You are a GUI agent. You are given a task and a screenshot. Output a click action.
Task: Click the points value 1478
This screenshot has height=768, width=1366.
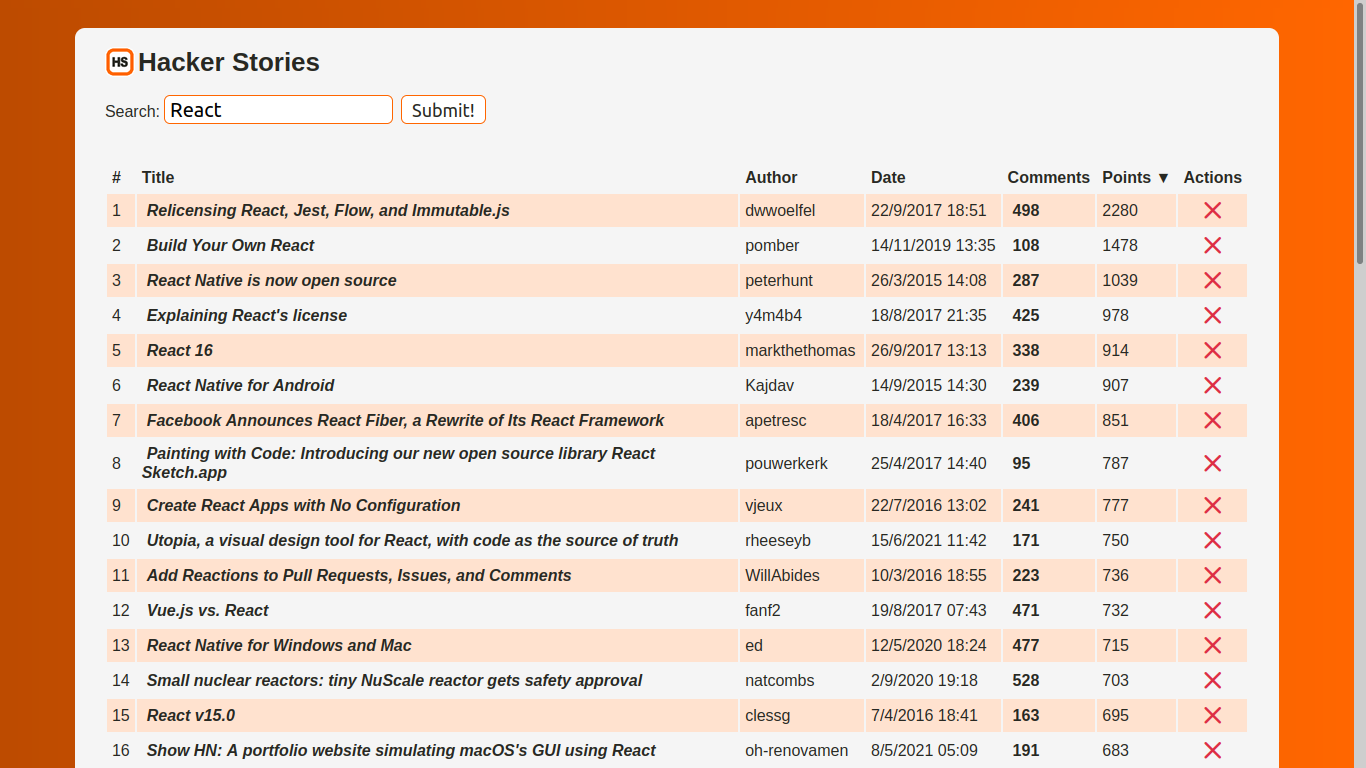tap(1120, 245)
